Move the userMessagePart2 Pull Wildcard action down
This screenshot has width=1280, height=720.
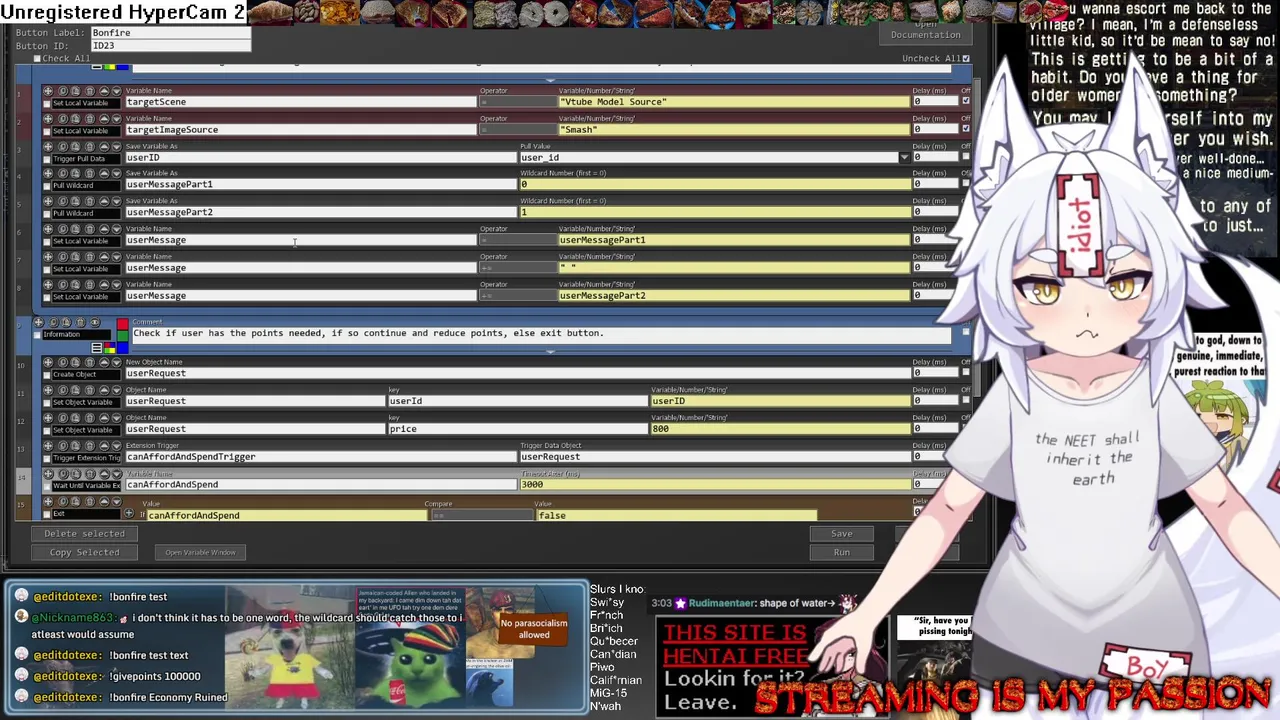click(x=116, y=201)
